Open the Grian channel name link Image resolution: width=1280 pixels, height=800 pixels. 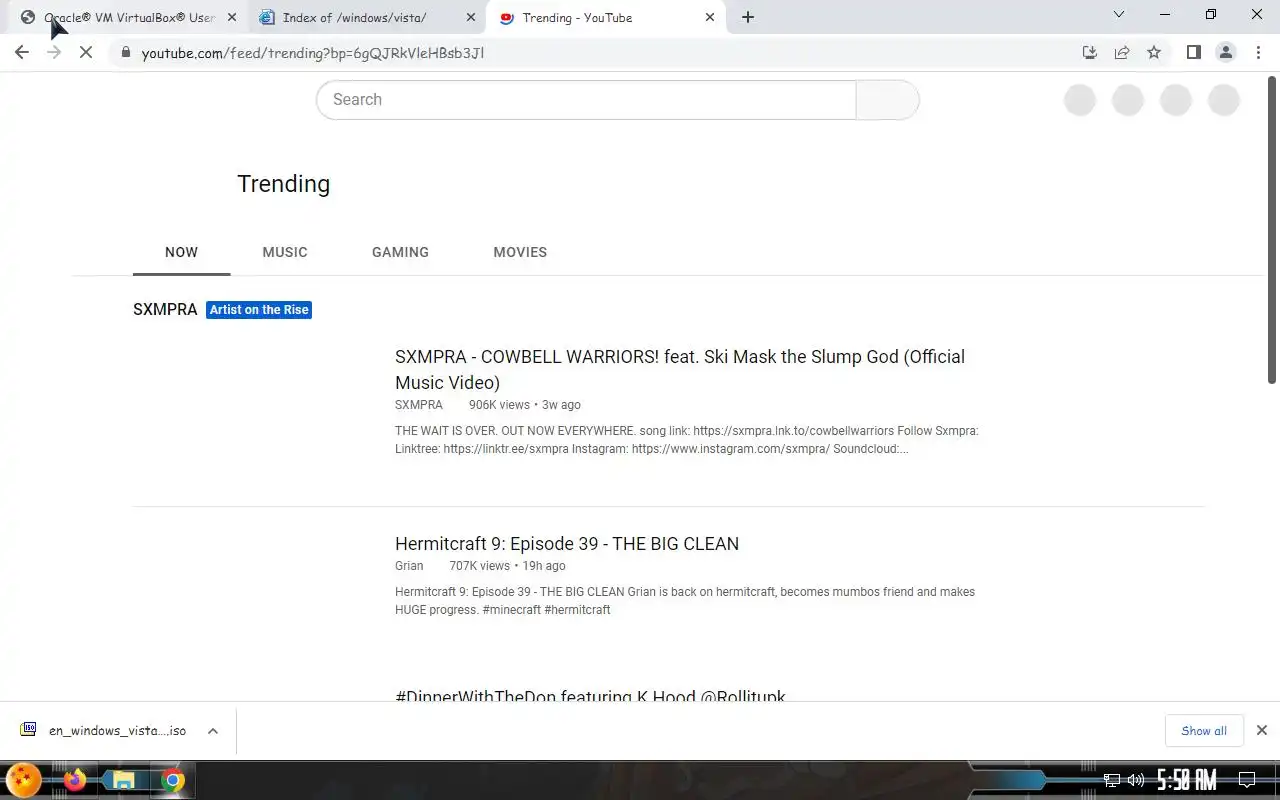point(409,566)
